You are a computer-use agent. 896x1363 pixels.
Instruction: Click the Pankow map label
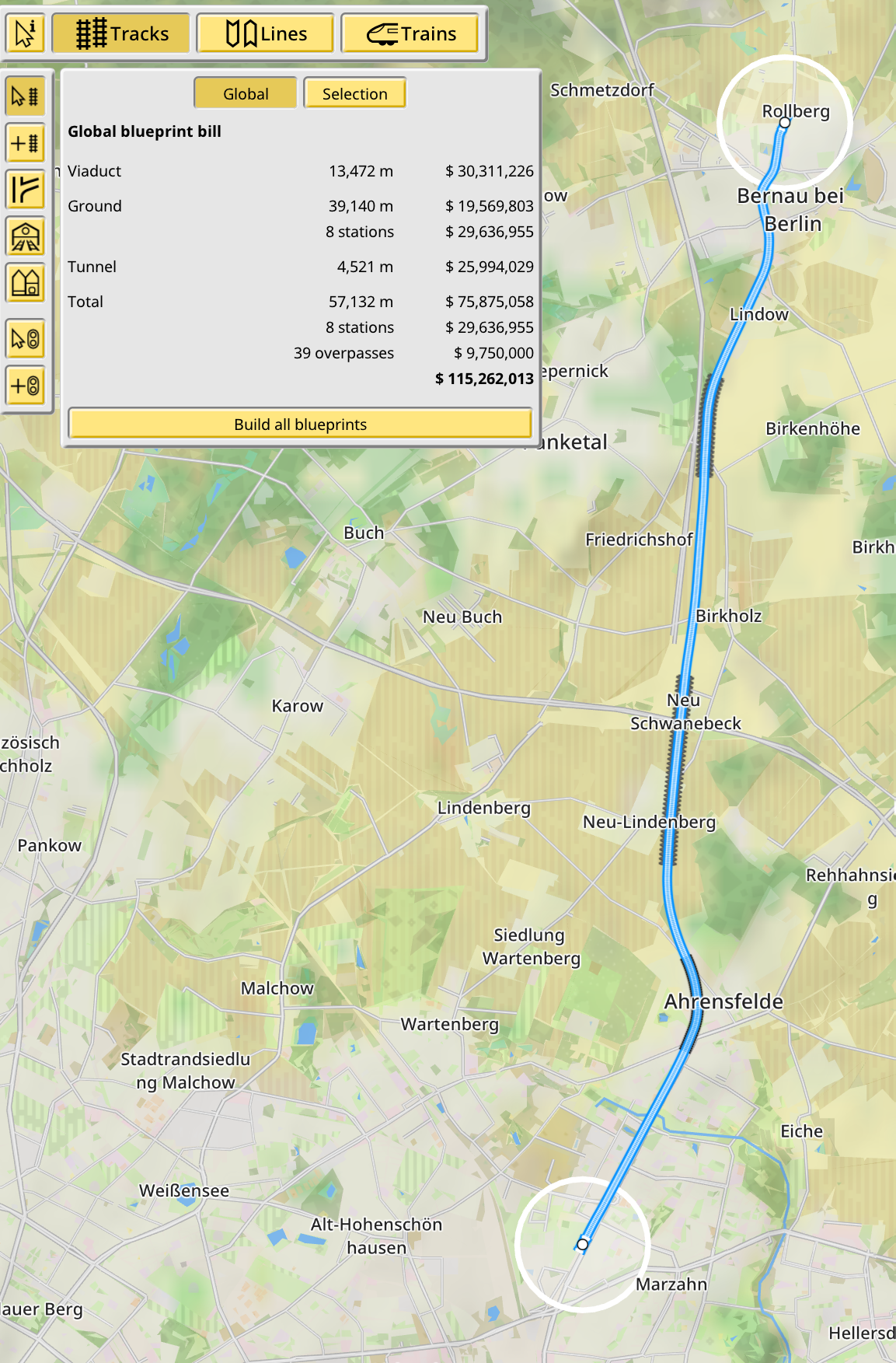tap(50, 846)
